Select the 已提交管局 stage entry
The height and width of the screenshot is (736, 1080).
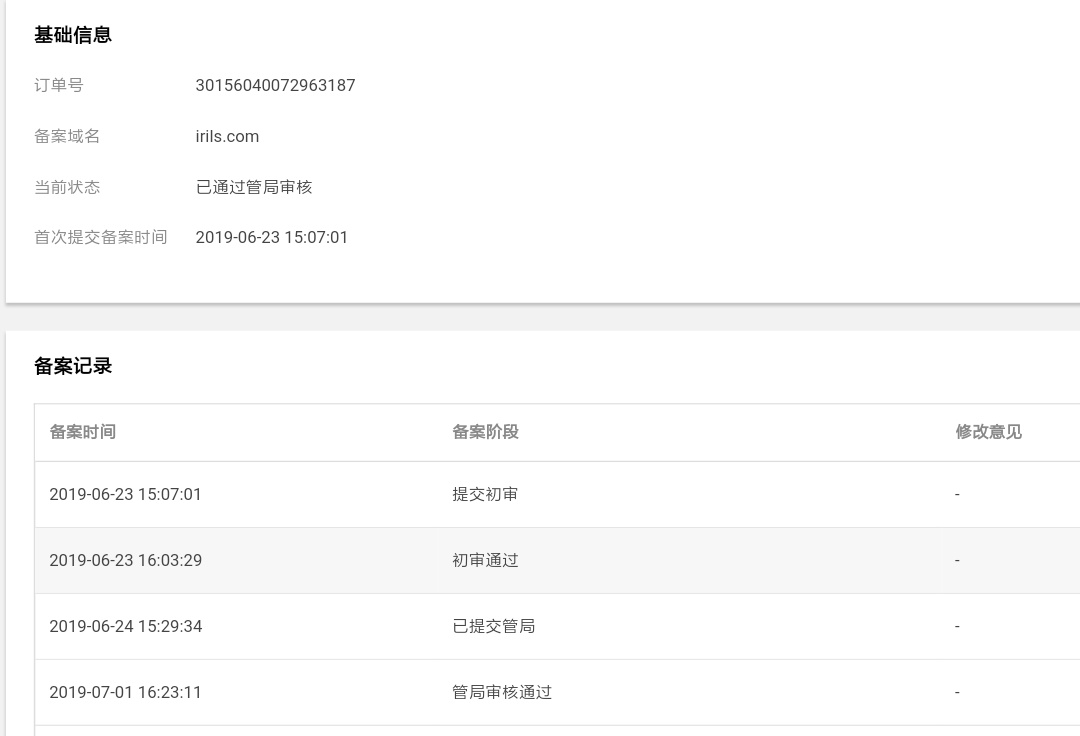click(493, 626)
